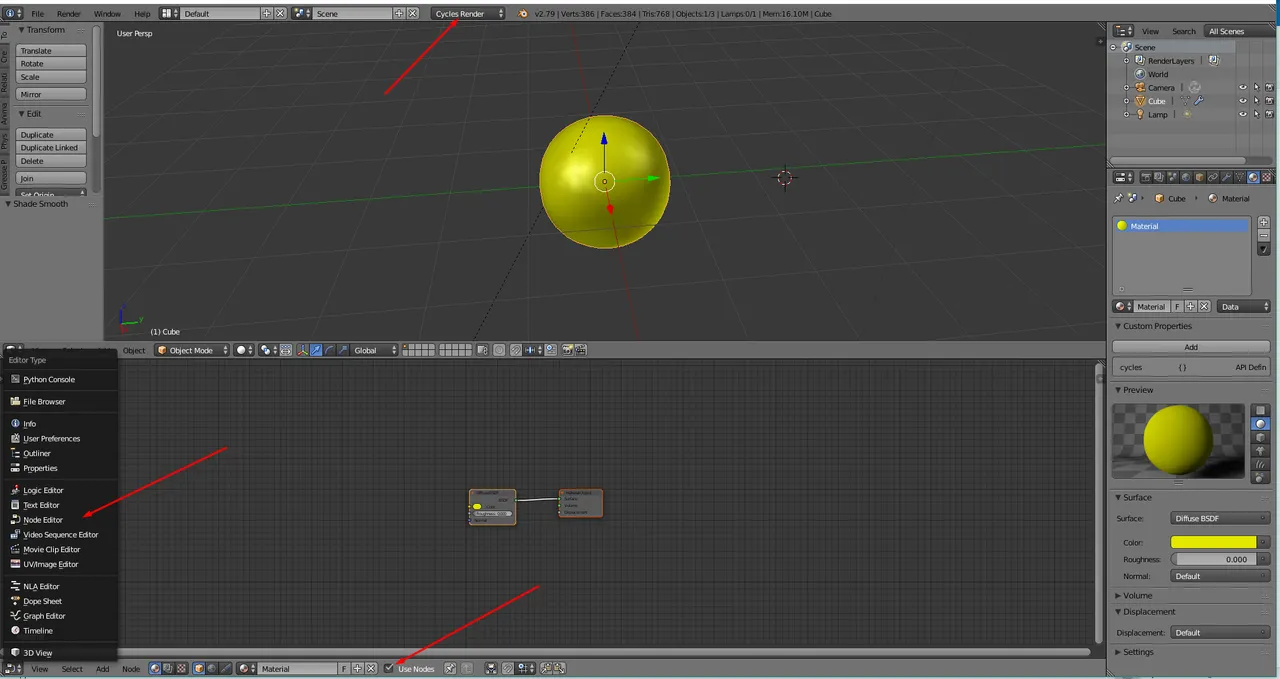The width and height of the screenshot is (1280, 679).
Task: Click the rotate manipulator mode icon
Action: [x=329, y=350]
